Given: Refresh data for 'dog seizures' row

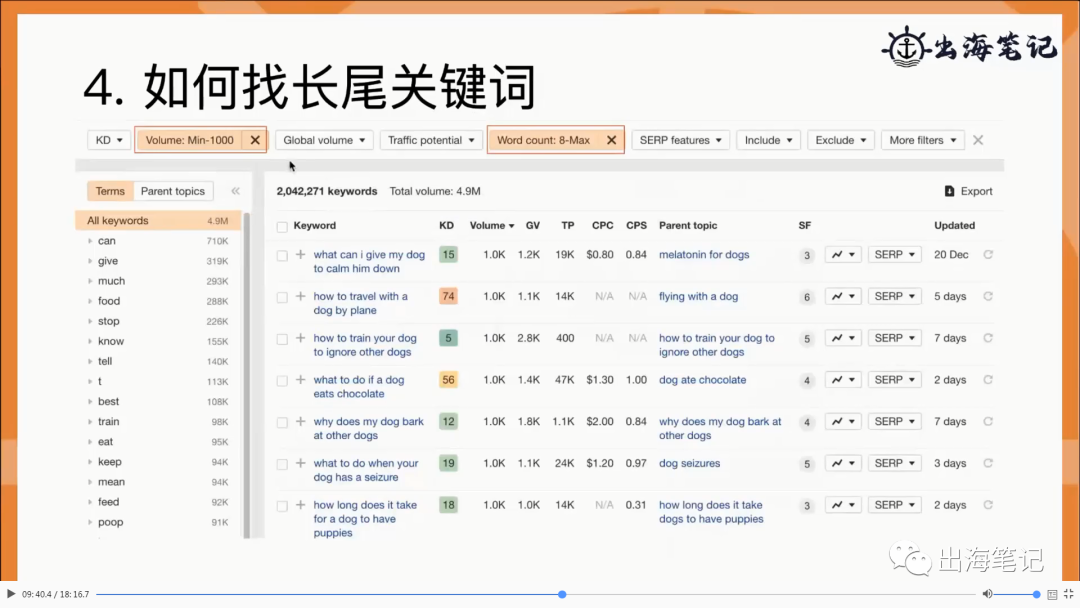Looking at the screenshot, I should [x=988, y=463].
